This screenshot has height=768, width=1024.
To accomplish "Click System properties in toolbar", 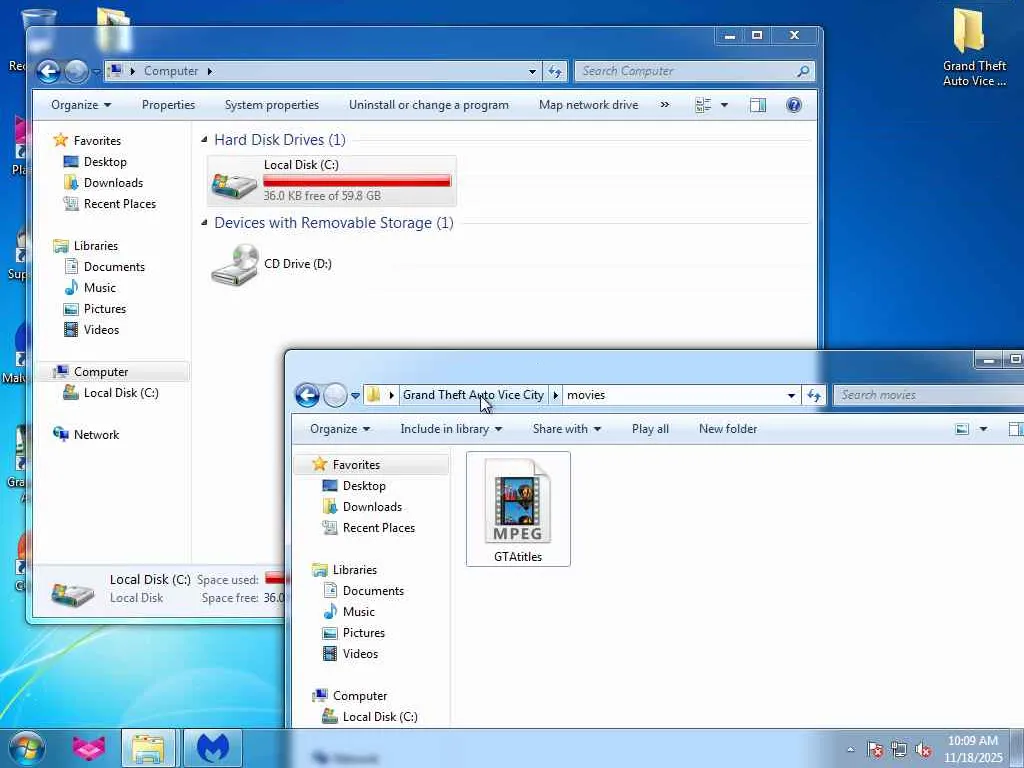I will pos(272,105).
